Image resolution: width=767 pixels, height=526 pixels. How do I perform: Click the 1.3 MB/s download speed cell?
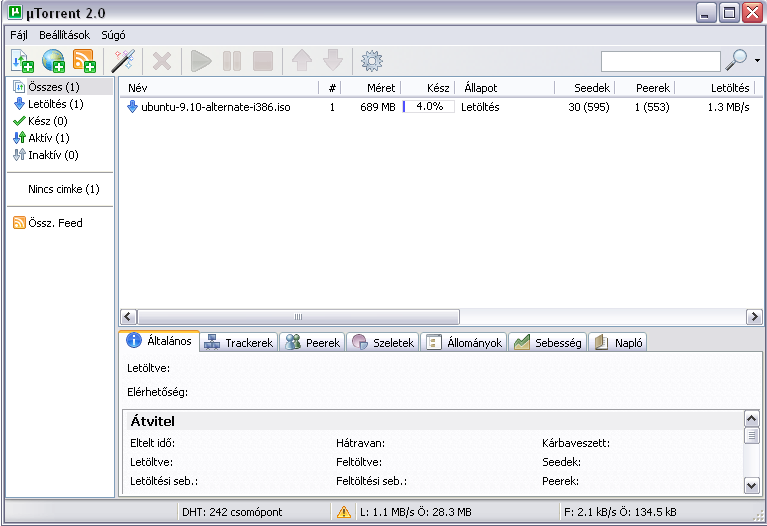pyautogui.click(x=728, y=107)
